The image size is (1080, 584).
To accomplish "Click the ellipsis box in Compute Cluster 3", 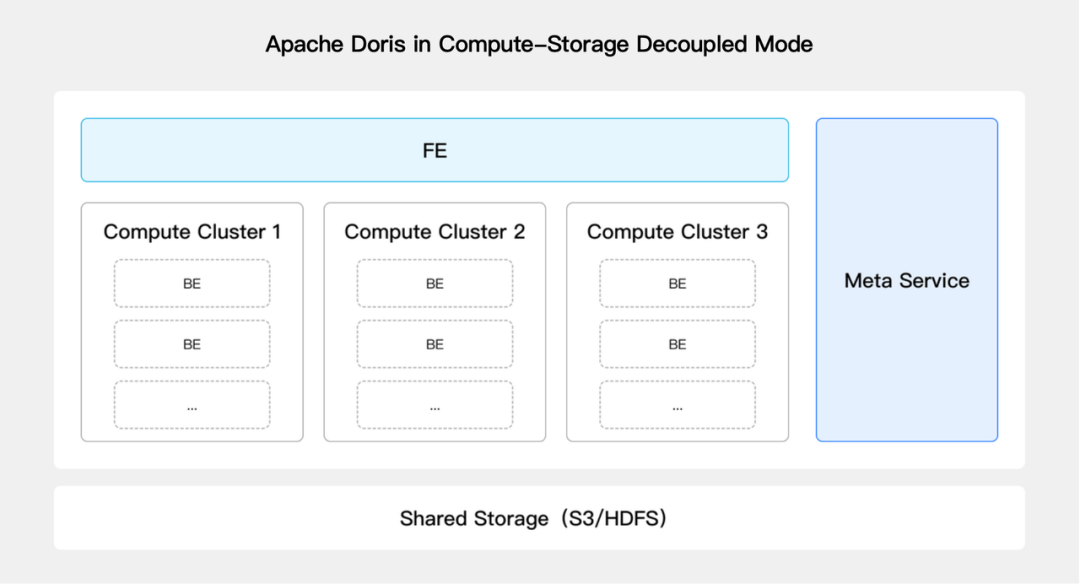I will [x=677, y=405].
